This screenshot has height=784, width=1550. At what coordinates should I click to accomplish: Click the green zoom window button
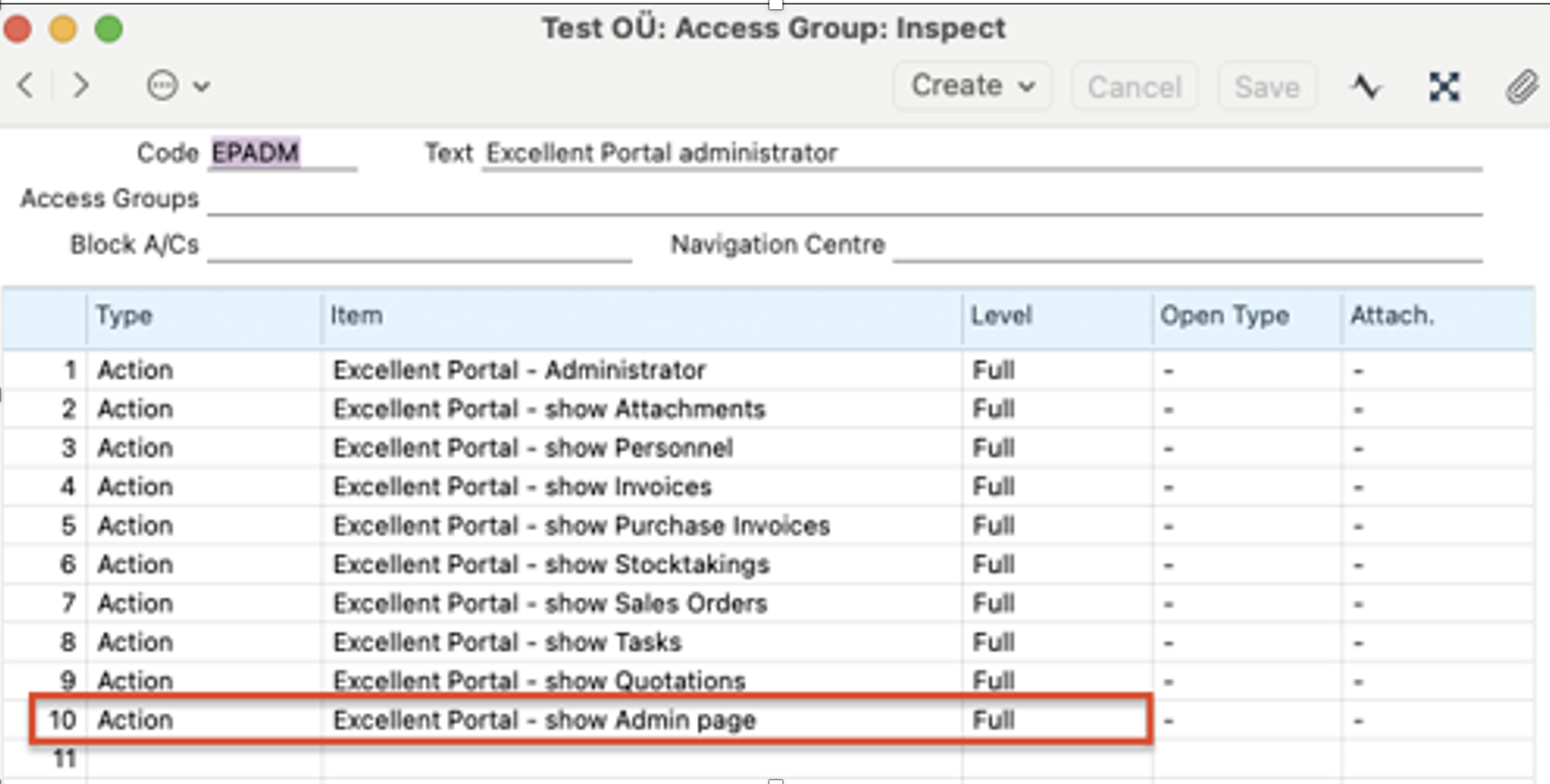click(108, 29)
